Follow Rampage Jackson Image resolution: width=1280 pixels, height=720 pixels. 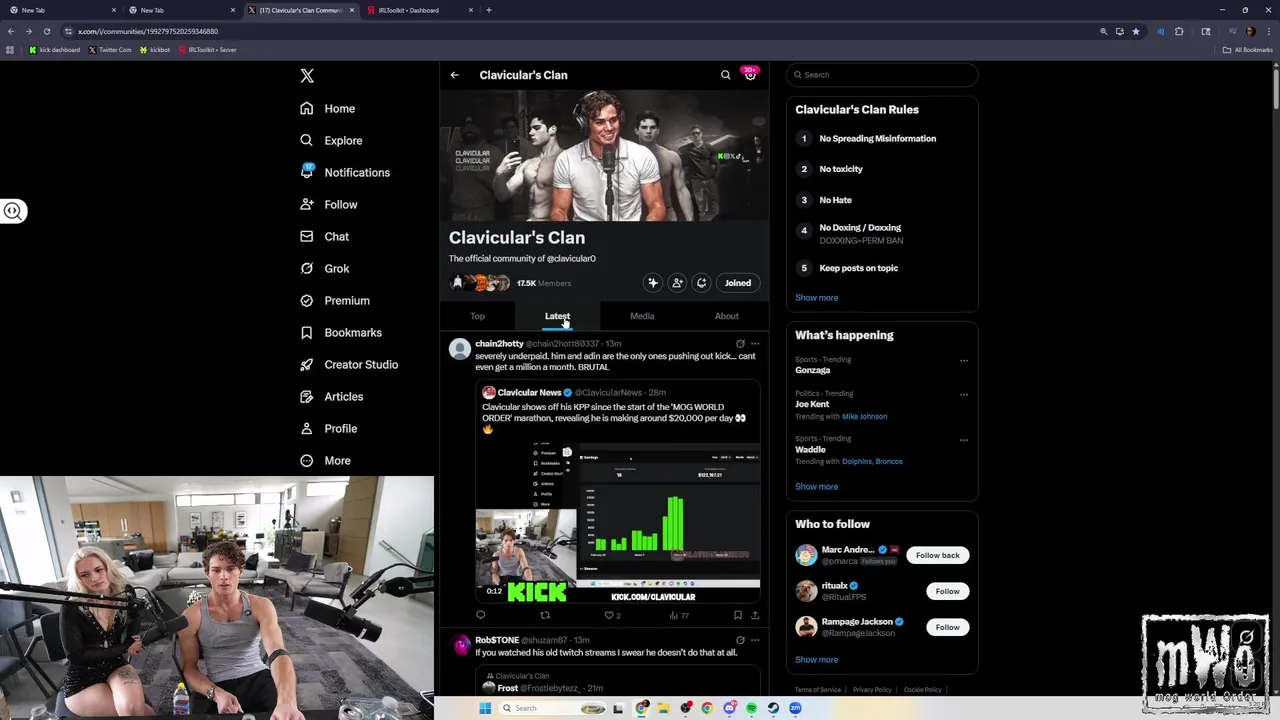(947, 627)
